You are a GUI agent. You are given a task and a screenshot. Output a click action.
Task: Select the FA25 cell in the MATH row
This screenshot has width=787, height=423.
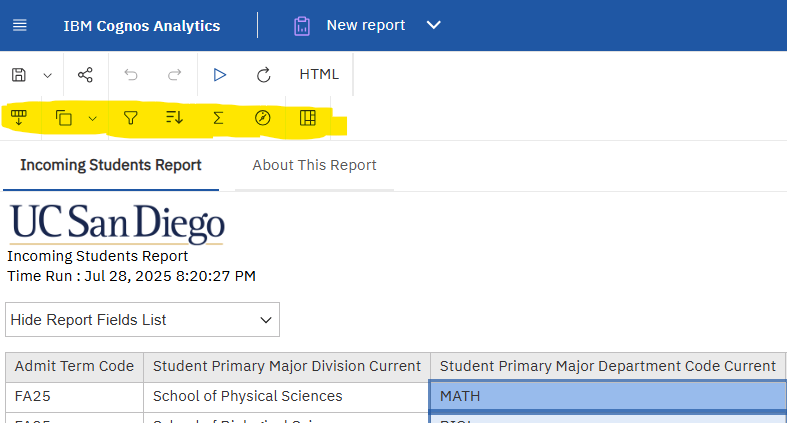pos(74,396)
